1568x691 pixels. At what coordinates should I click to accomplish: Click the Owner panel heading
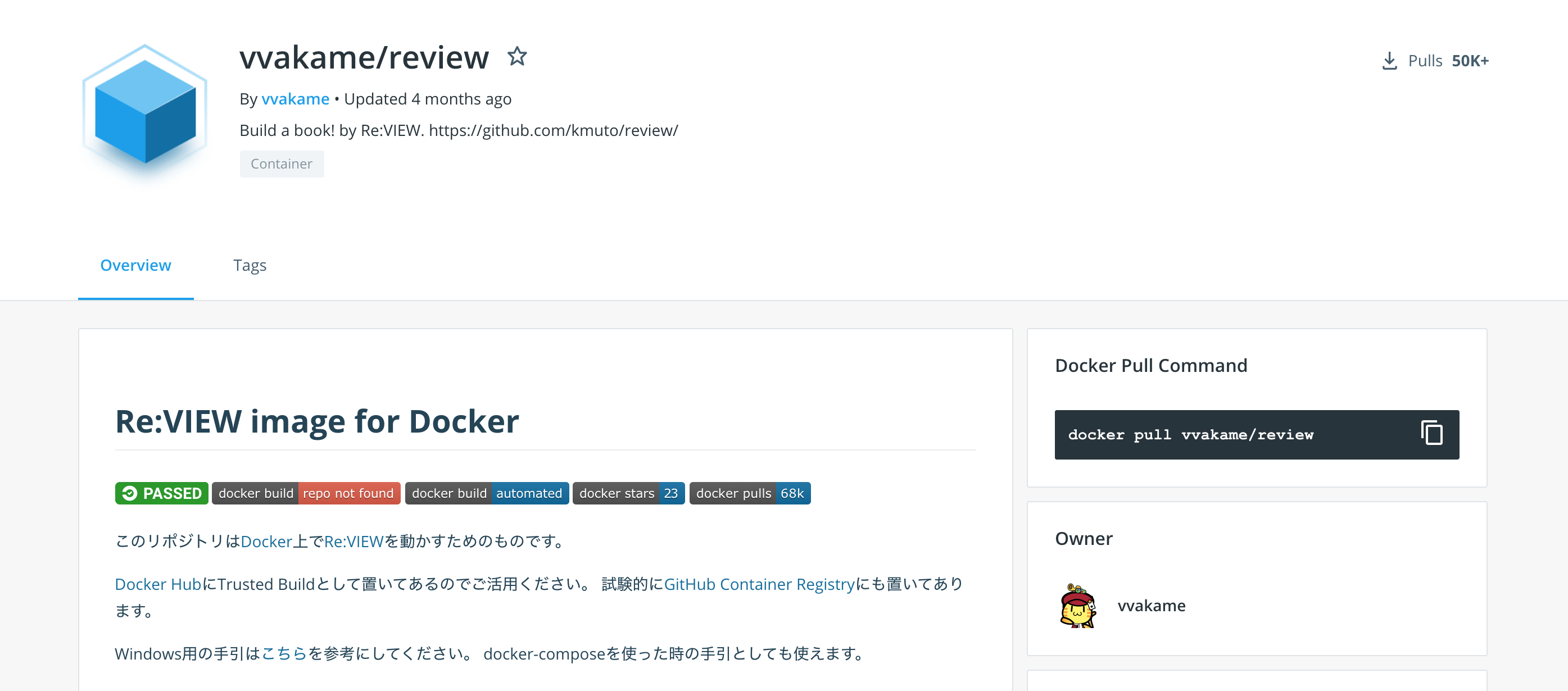click(1084, 539)
